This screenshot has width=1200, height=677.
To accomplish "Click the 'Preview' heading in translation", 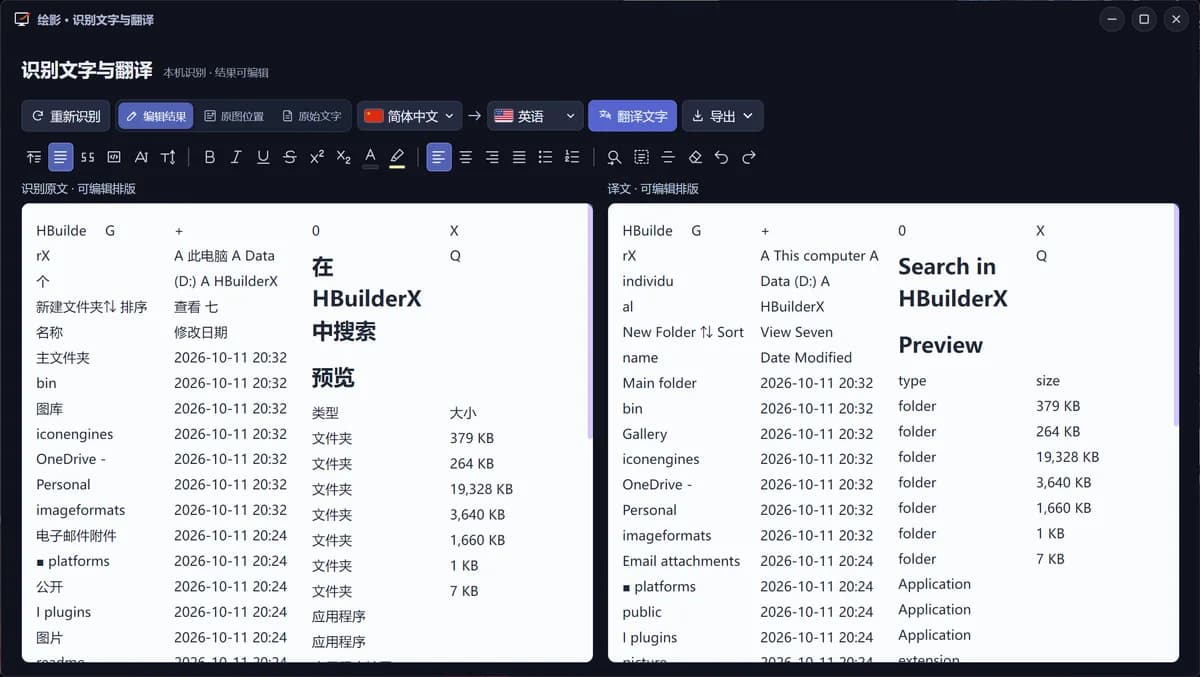I will (940, 345).
